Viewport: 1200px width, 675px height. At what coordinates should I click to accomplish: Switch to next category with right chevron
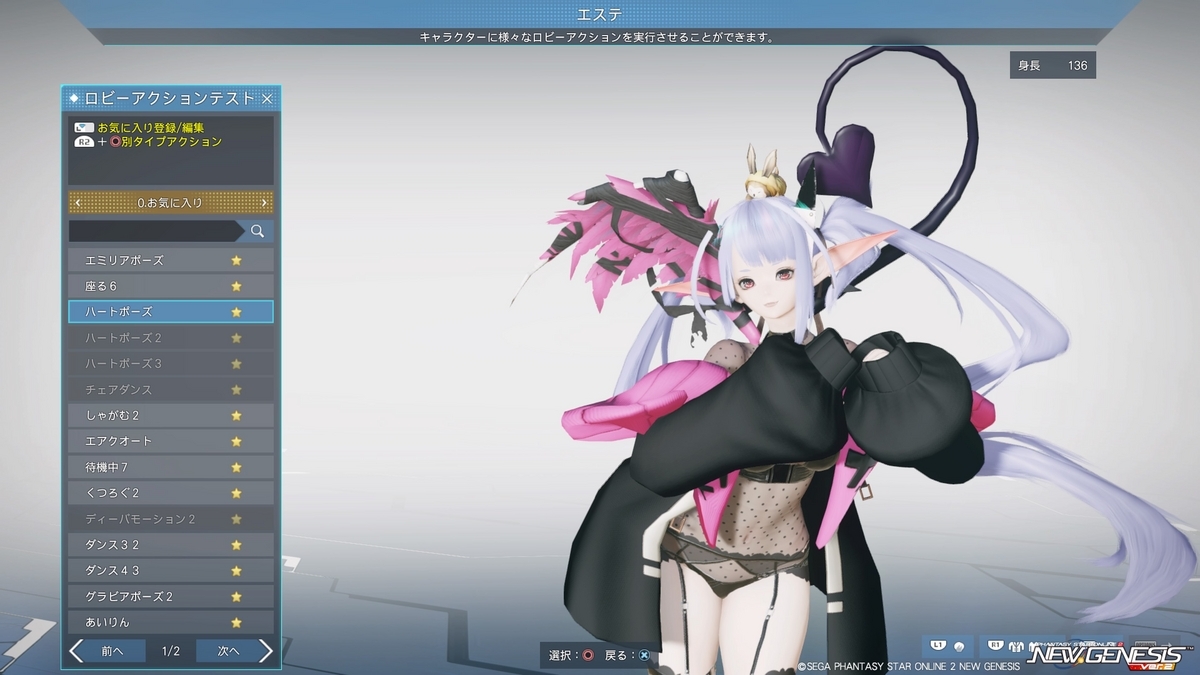pos(264,203)
